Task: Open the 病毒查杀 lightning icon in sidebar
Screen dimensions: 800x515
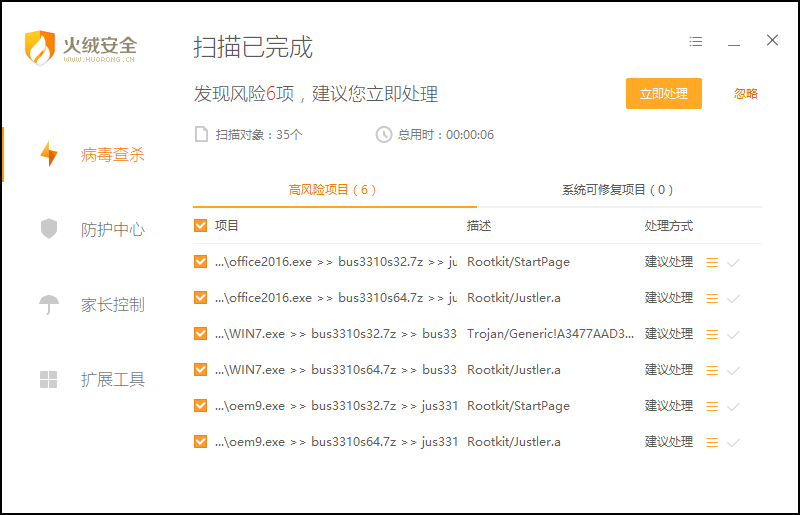Action: pyautogui.click(x=48, y=154)
